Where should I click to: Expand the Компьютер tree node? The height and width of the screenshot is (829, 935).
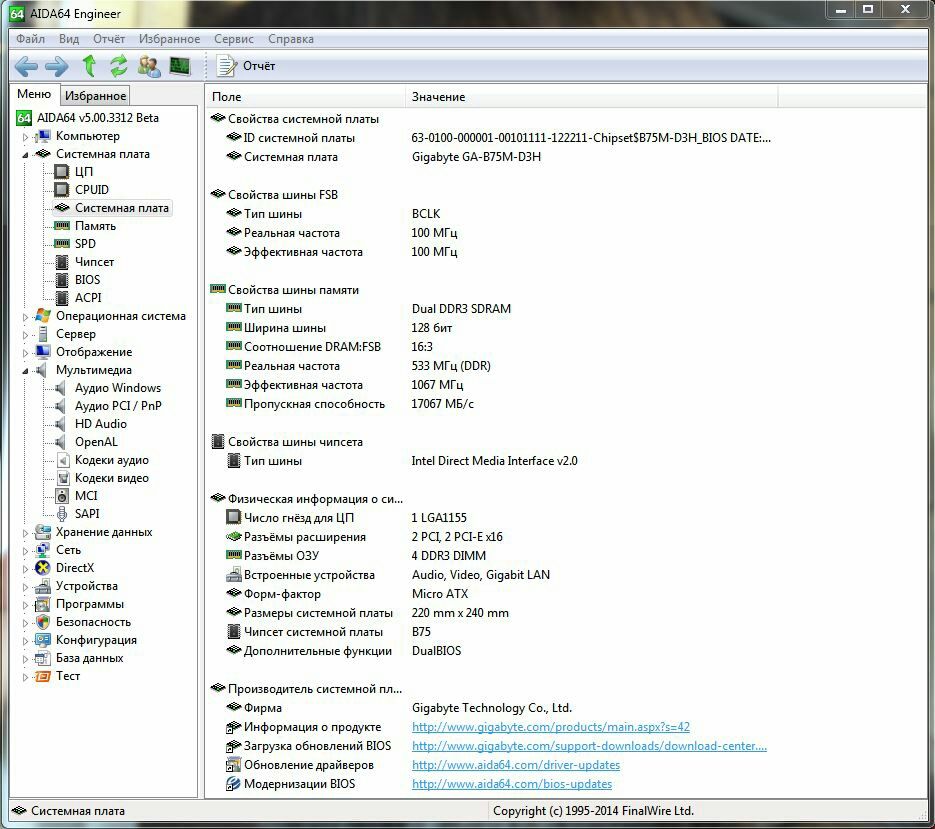point(25,137)
